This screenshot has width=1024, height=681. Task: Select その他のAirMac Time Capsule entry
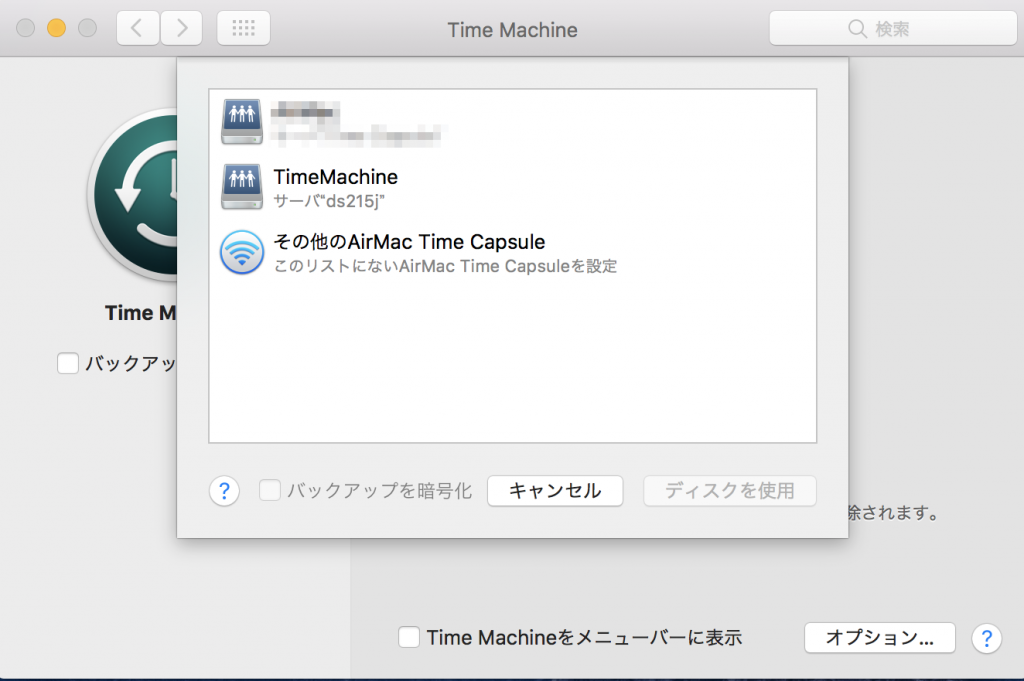(x=513, y=252)
